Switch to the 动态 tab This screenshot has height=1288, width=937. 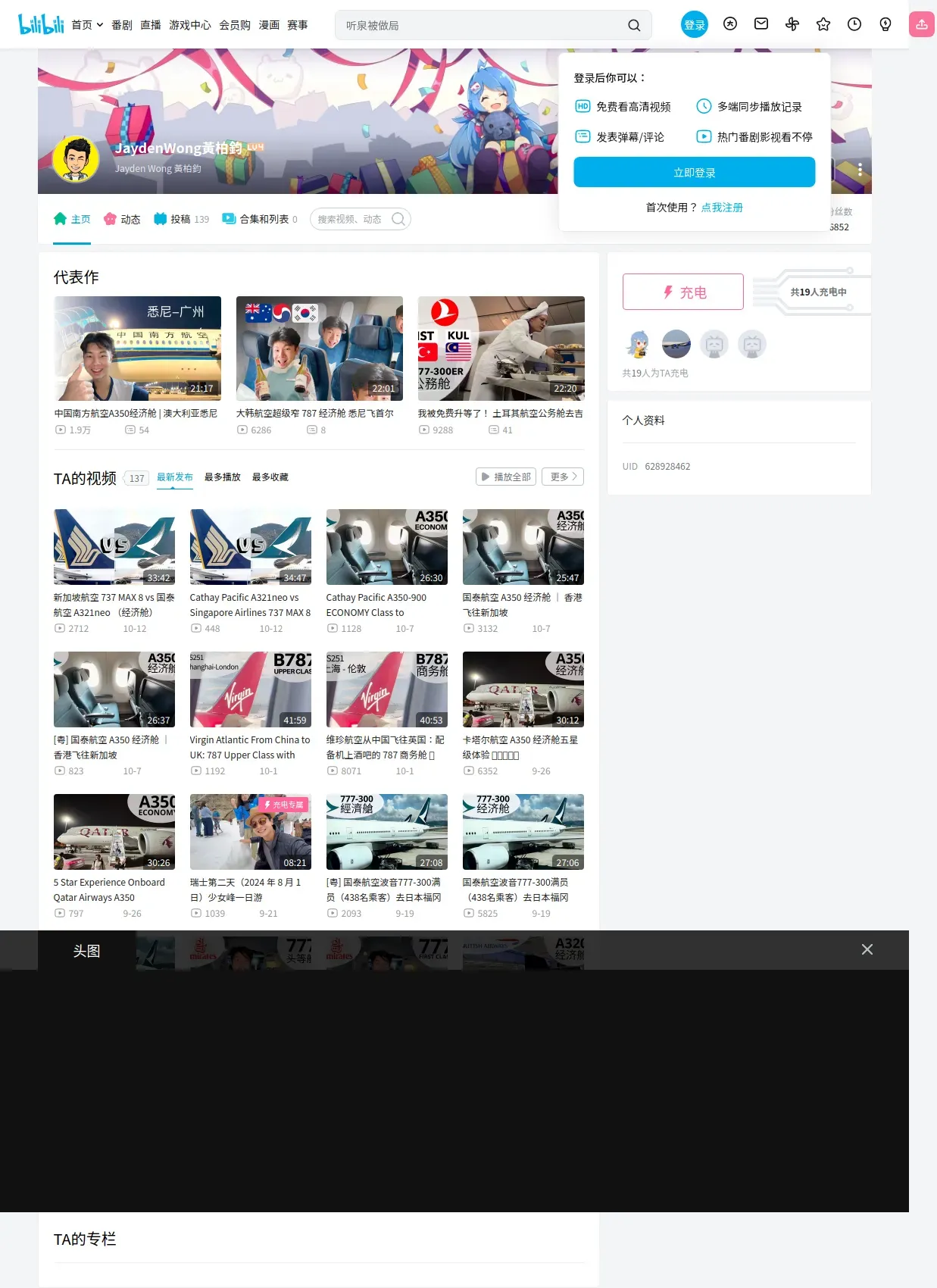[x=122, y=219]
